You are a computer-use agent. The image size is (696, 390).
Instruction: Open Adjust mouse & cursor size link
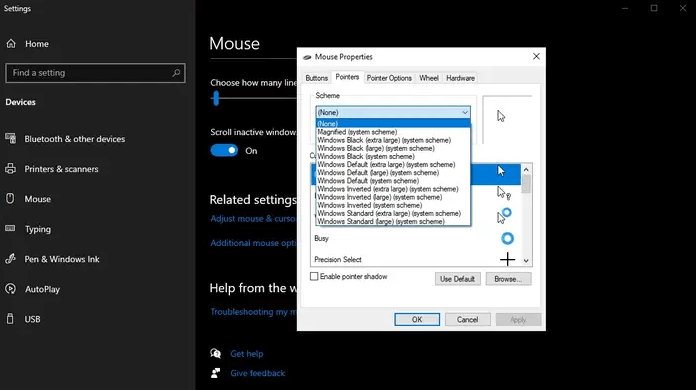pyautogui.click(x=253, y=219)
